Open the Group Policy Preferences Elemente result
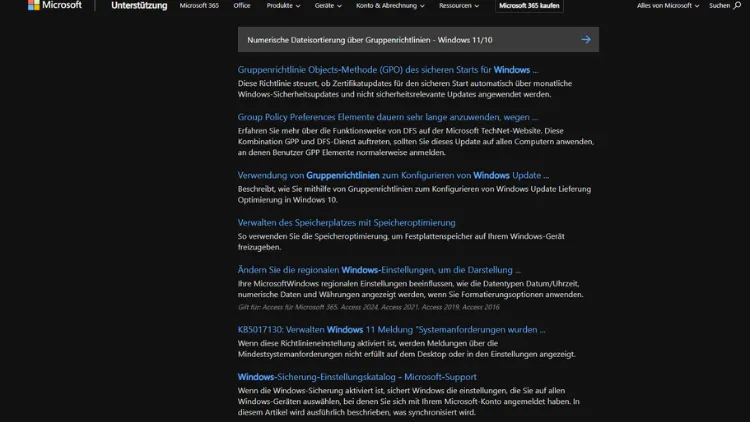Viewport: 750px width, 422px height. point(388,117)
